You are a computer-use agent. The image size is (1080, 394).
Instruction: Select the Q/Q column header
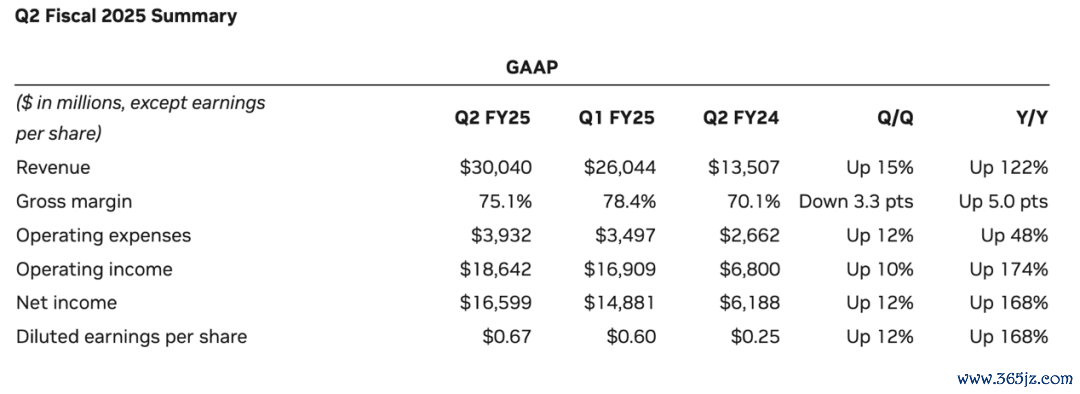pyautogui.click(x=895, y=118)
